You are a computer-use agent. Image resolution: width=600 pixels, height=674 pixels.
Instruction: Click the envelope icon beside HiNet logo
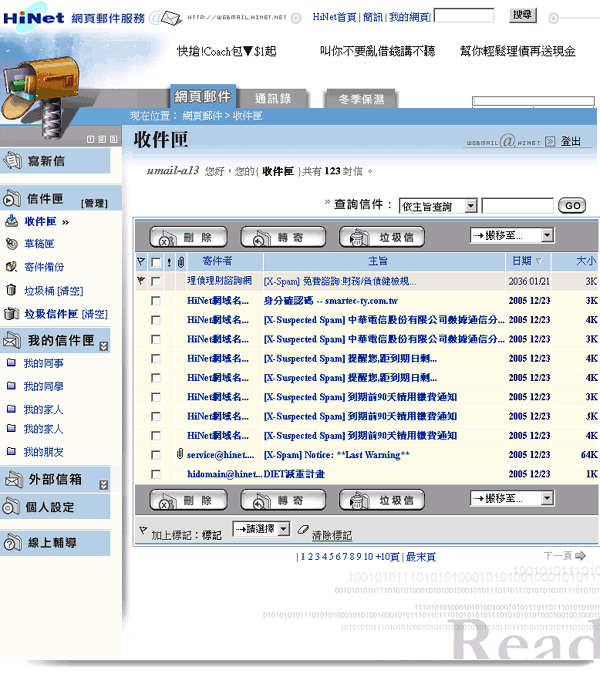tap(171, 18)
